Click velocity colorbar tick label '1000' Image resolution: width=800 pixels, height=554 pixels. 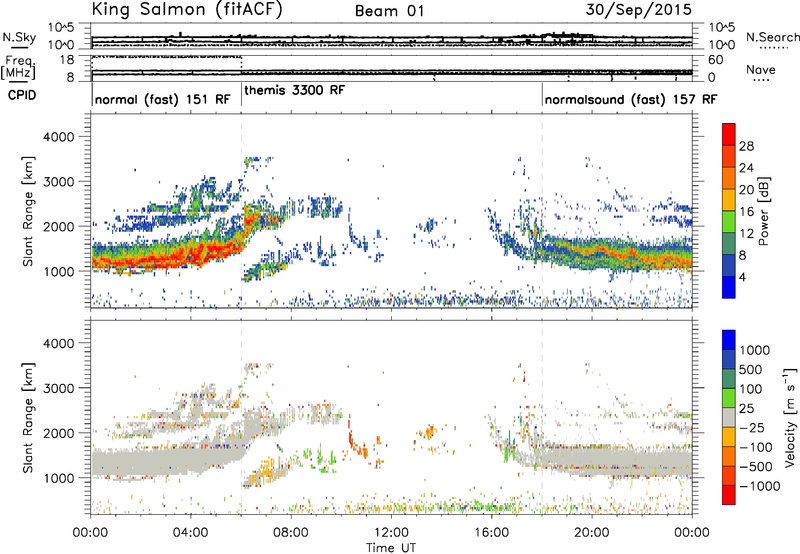pyautogui.click(x=755, y=350)
